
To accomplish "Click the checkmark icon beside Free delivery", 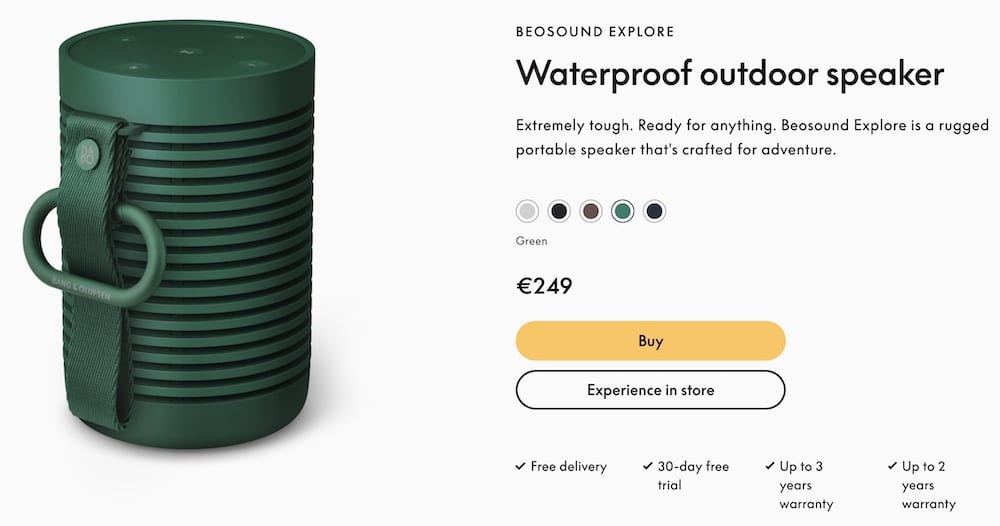I will click(x=520, y=466).
